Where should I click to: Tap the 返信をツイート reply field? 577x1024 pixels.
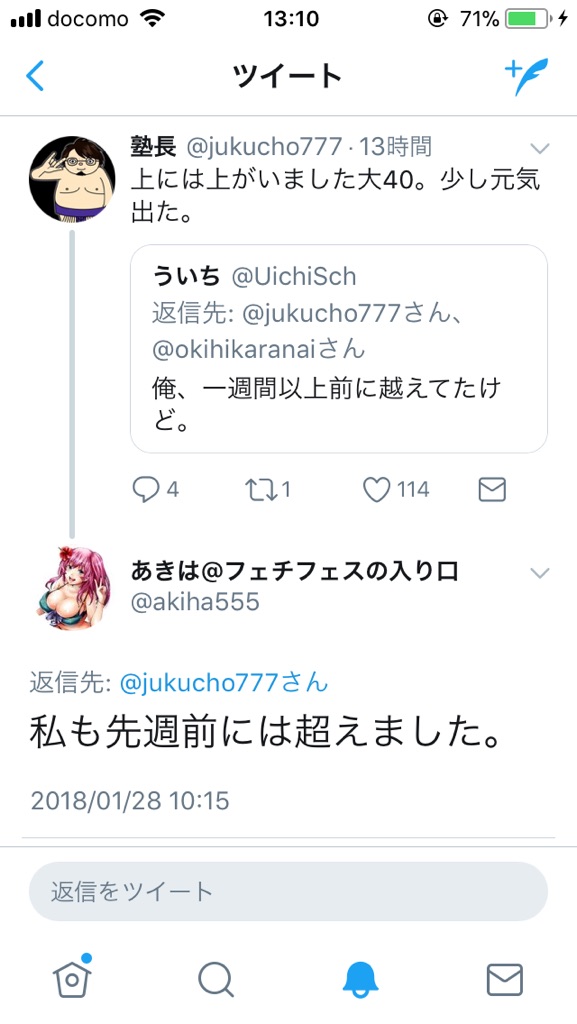pyautogui.click(x=288, y=891)
